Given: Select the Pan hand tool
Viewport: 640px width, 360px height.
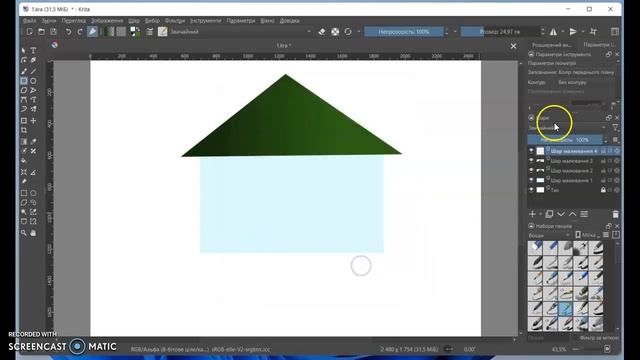Looking at the screenshot, I should [33, 233].
